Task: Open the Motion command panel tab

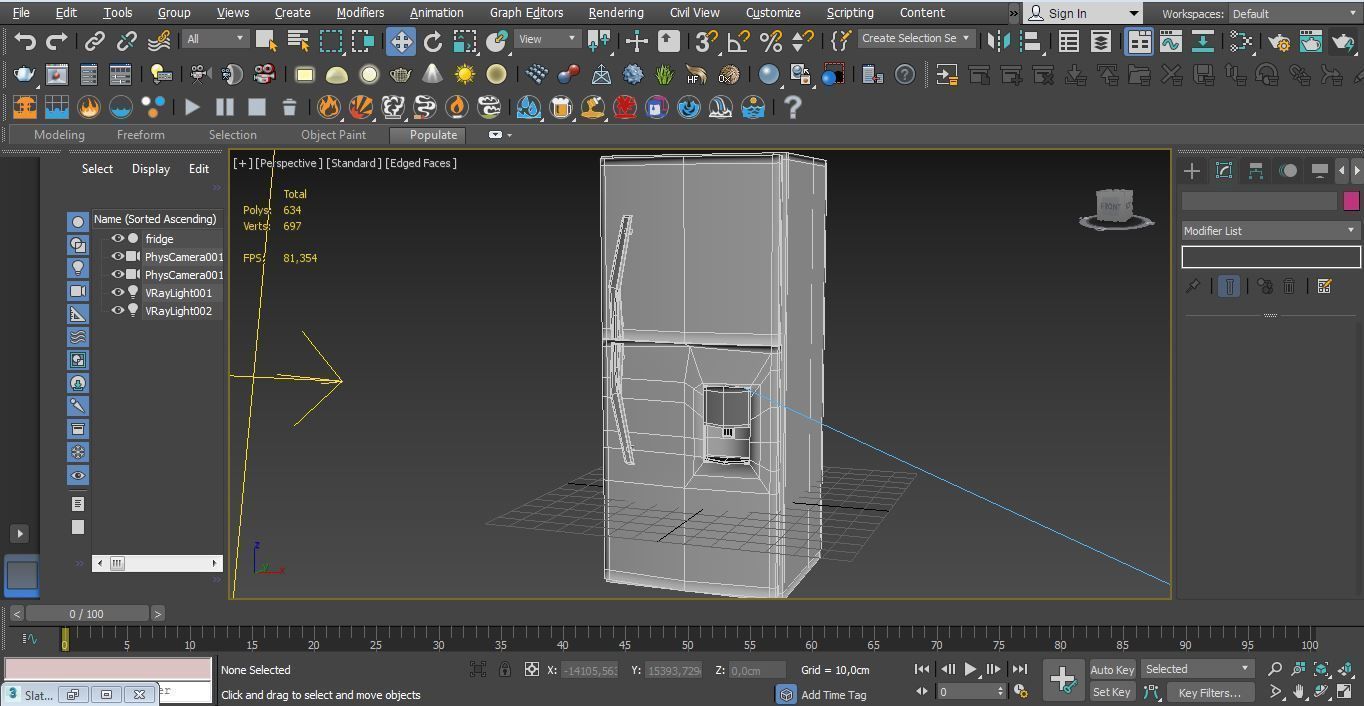Action: (1288, 171)
